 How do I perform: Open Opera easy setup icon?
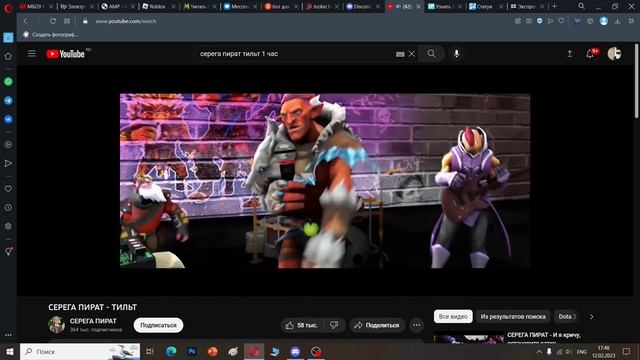pyautogui.click(x=632, y=21)
